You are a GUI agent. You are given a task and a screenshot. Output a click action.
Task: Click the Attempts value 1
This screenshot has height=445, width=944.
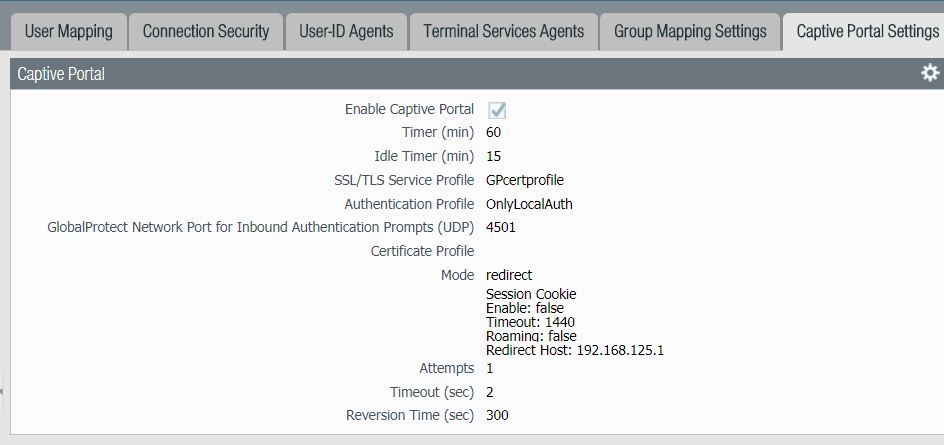(x=490, y=368)
